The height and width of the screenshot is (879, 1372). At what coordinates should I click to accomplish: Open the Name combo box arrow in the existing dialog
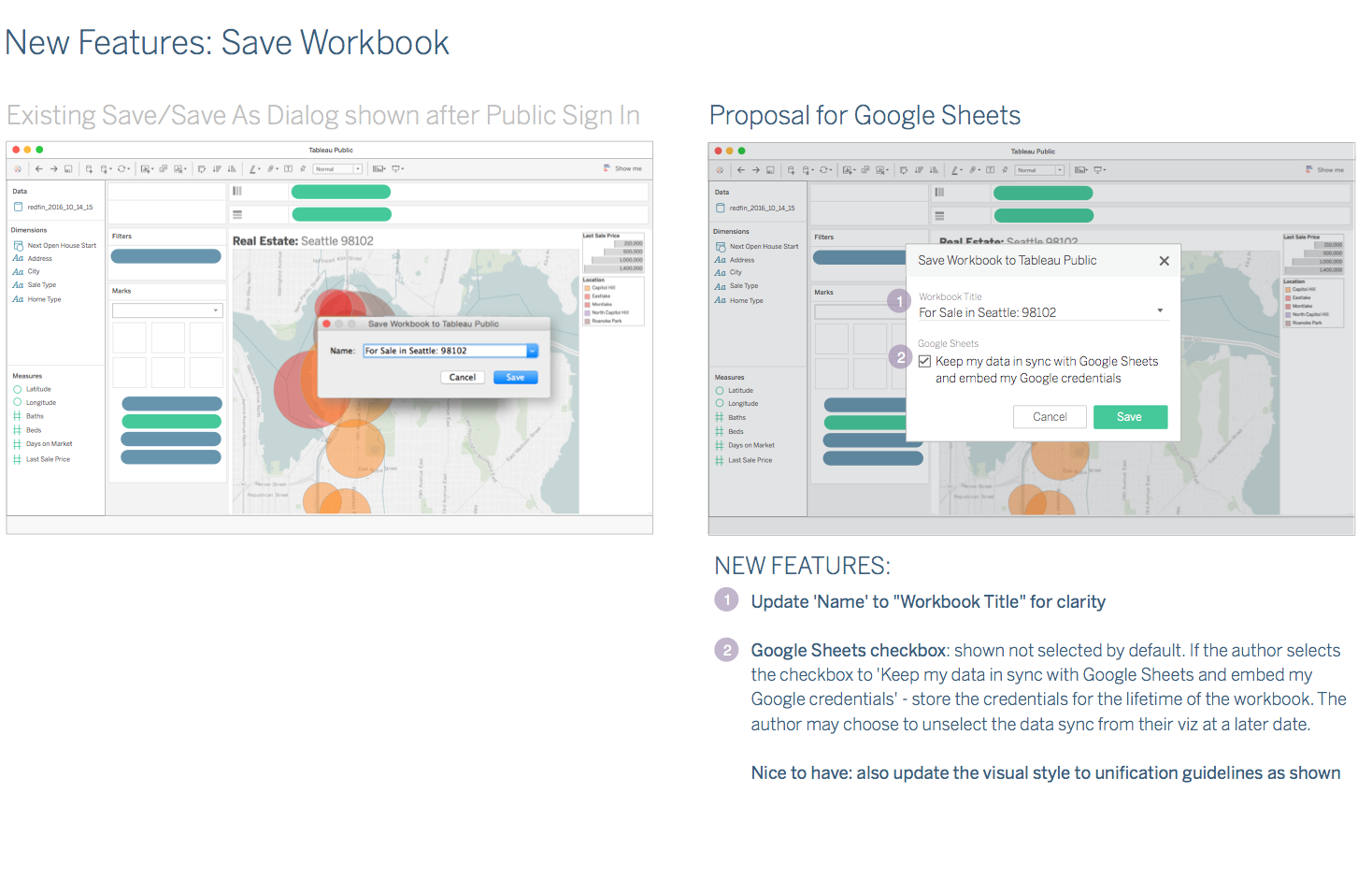[533, 351]
